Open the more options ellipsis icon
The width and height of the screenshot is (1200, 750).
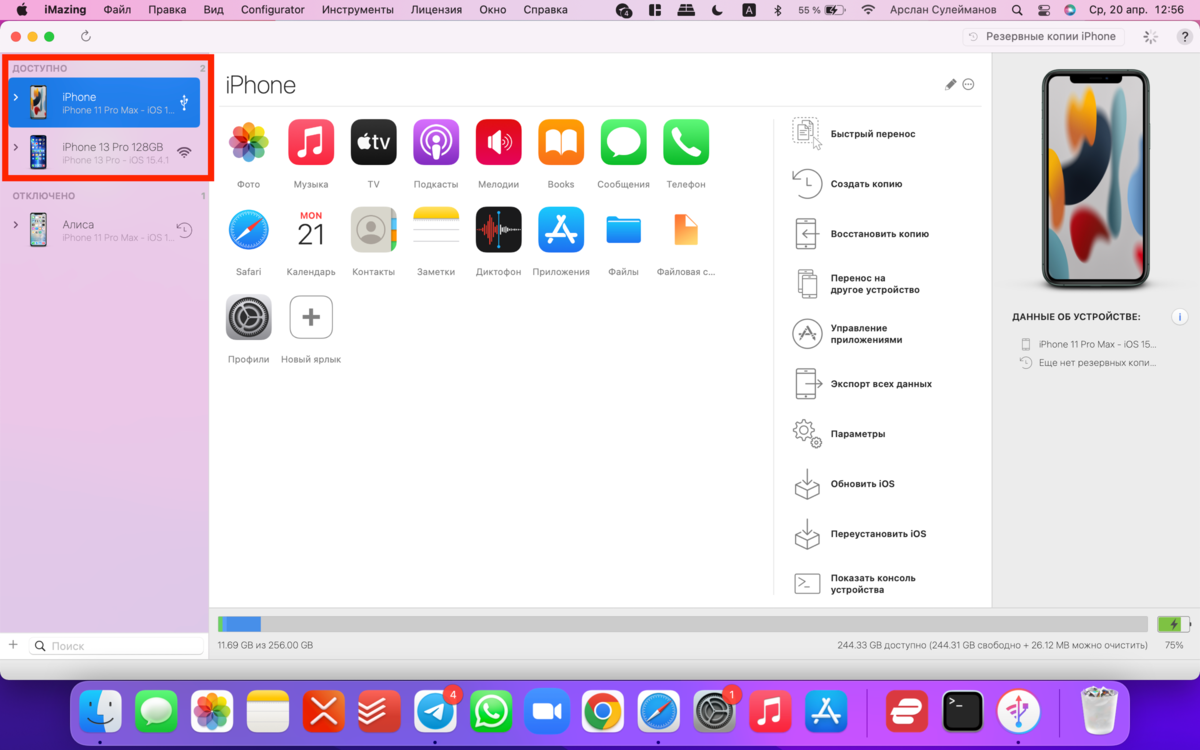point(968,85)
